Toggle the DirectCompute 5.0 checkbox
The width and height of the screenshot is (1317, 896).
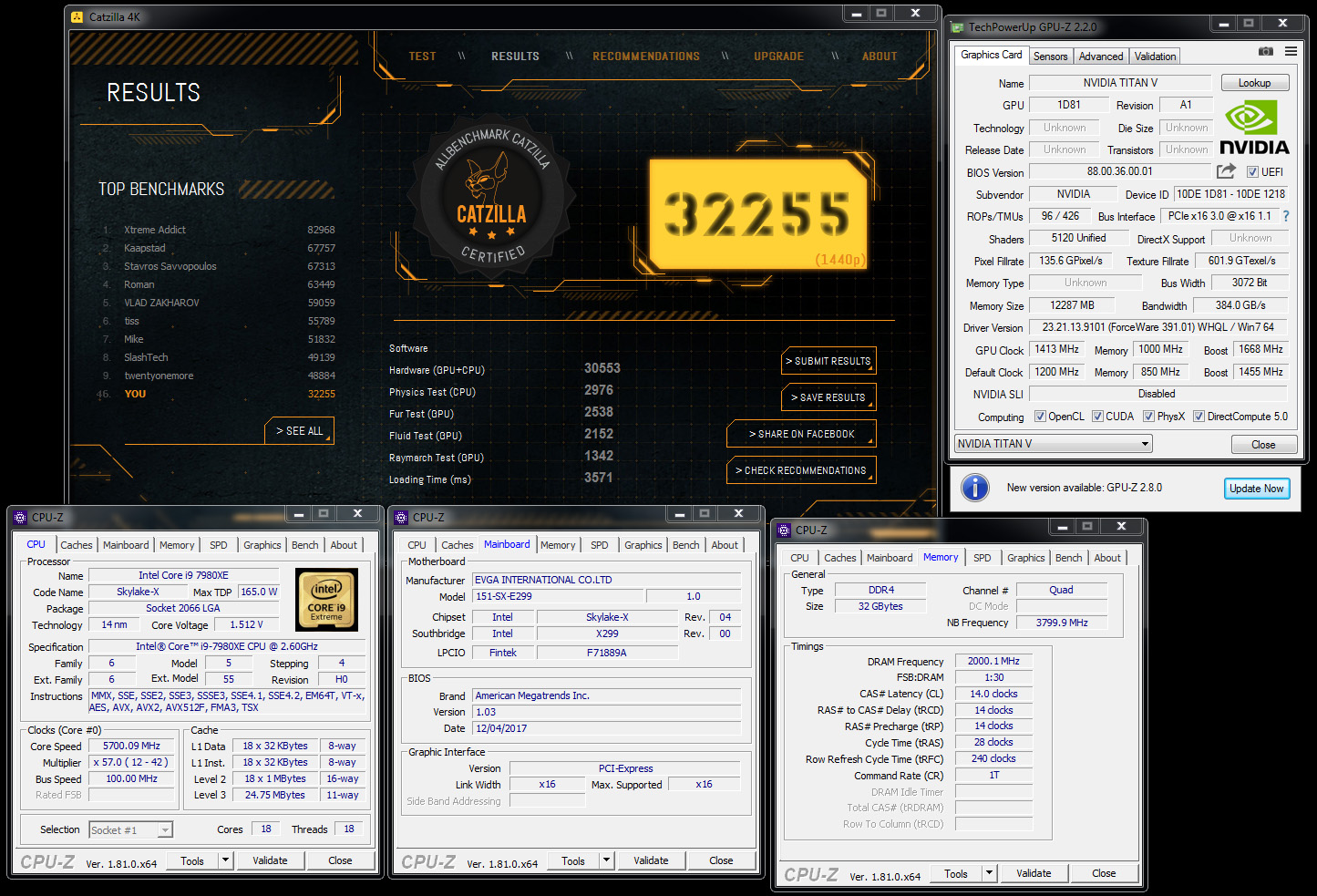pos(1199,417)
